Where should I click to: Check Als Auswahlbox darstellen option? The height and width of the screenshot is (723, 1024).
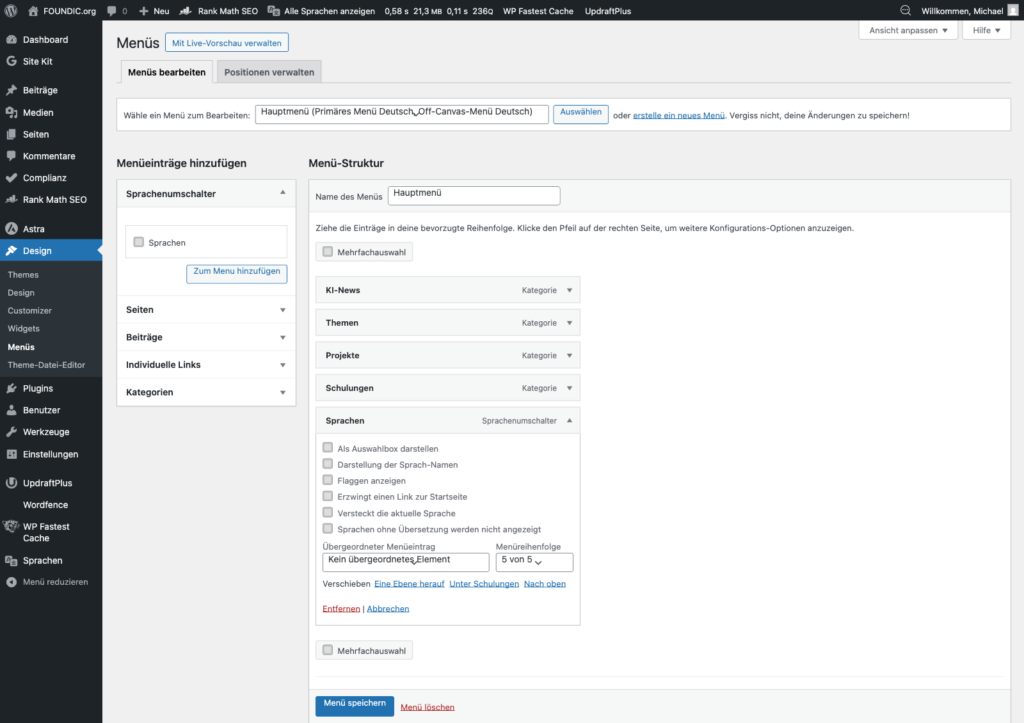(x=328, y=449)
